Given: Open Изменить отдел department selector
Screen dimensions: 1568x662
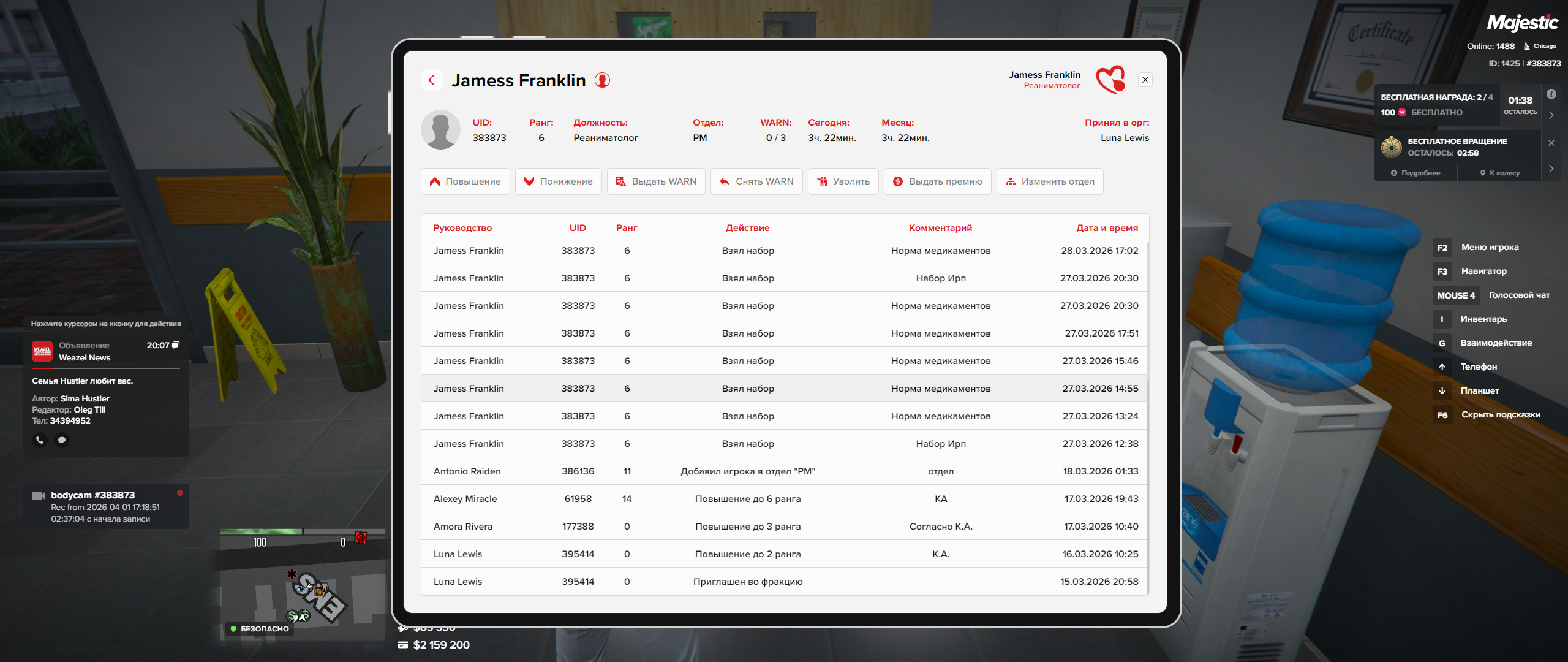Looking at the screenshot, I should point(1050,181).
